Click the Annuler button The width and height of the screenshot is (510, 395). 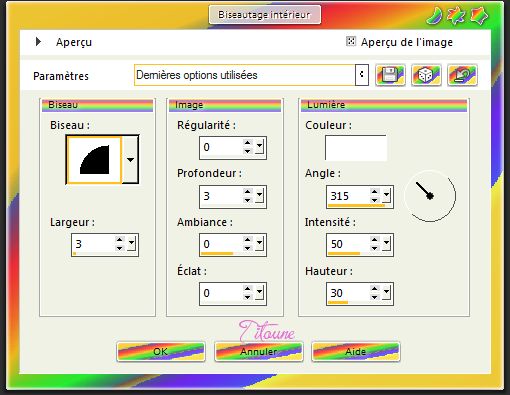click(259, 351)
